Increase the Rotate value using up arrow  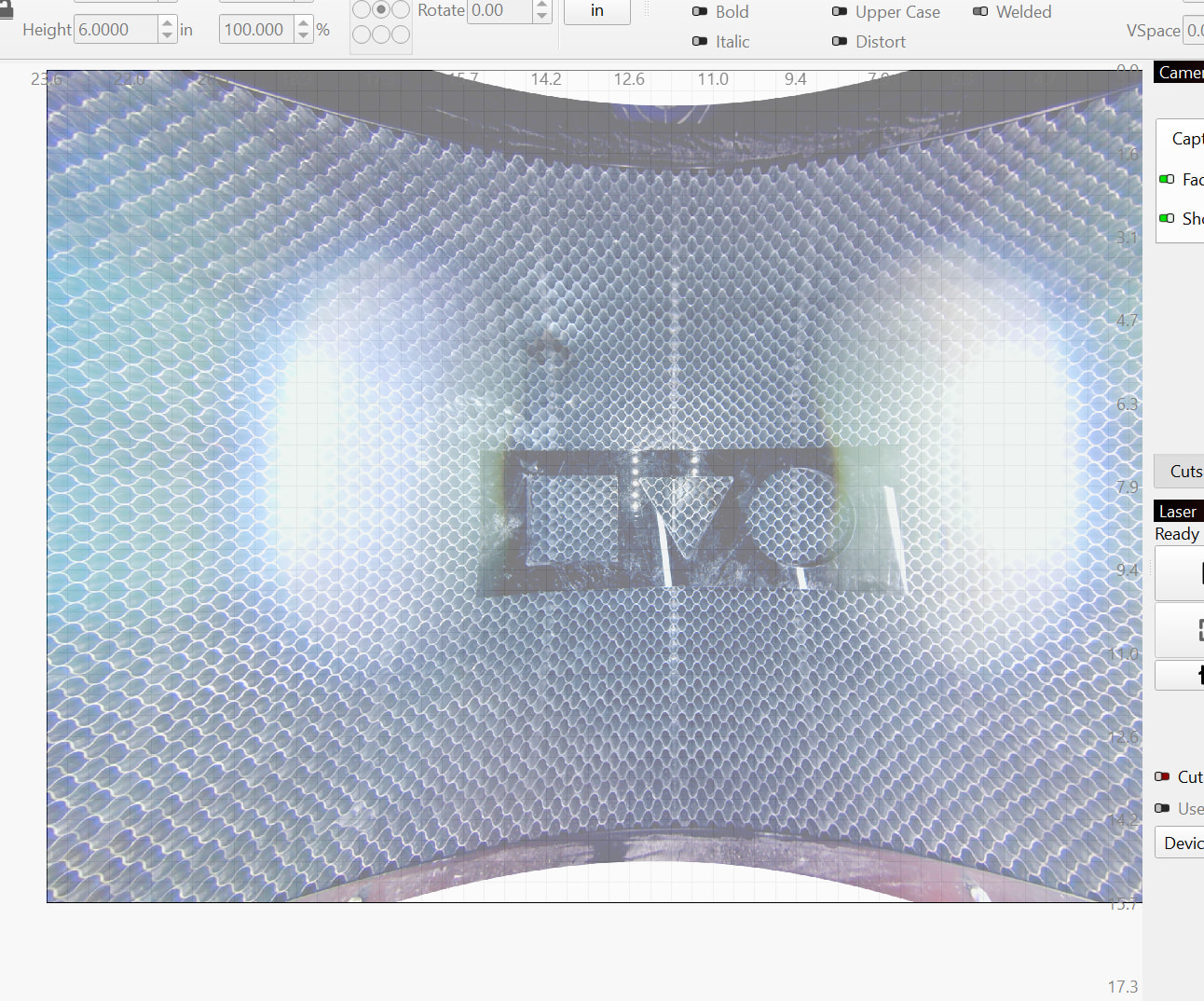point(542,5)
